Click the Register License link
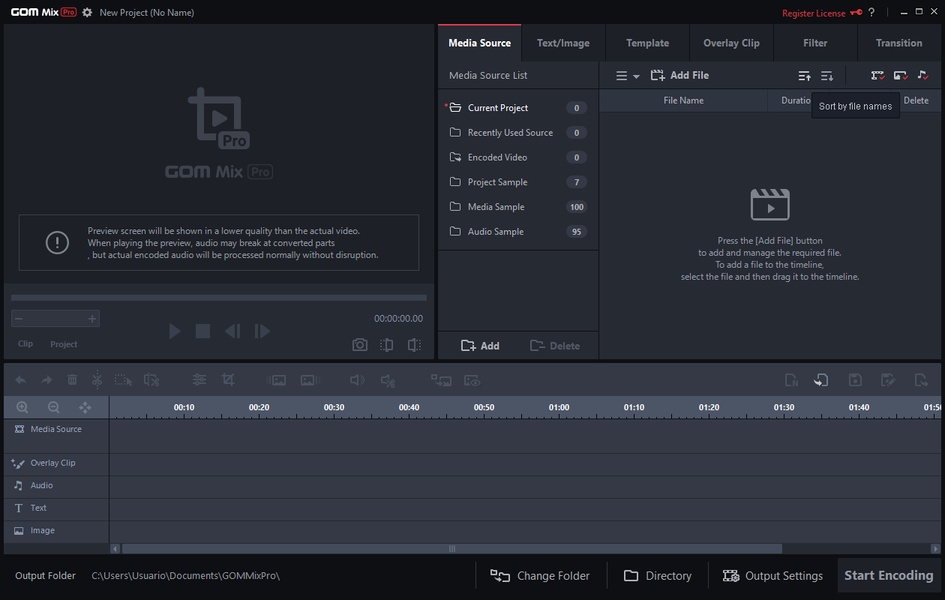The width and height of the screenshot is (945, 600). click(x=813, y=13)
